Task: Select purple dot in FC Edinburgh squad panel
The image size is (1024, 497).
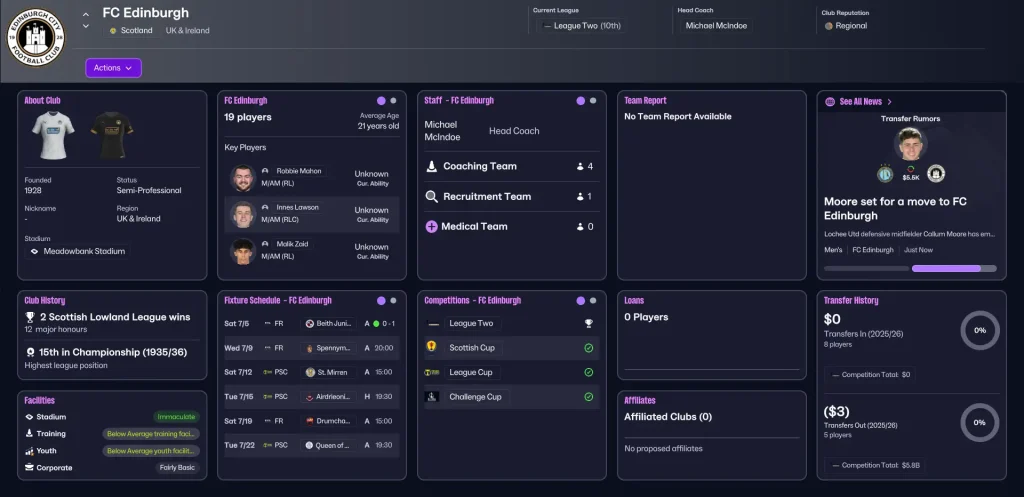Action: (381, 101)
